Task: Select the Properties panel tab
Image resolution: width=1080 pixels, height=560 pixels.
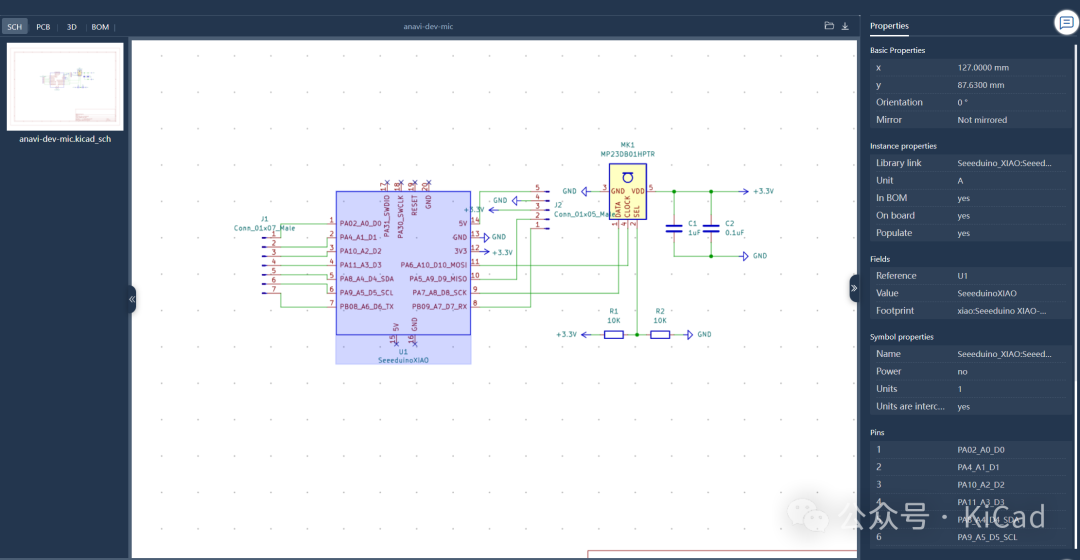Action: pyautogui.click(x=889, y=26)
